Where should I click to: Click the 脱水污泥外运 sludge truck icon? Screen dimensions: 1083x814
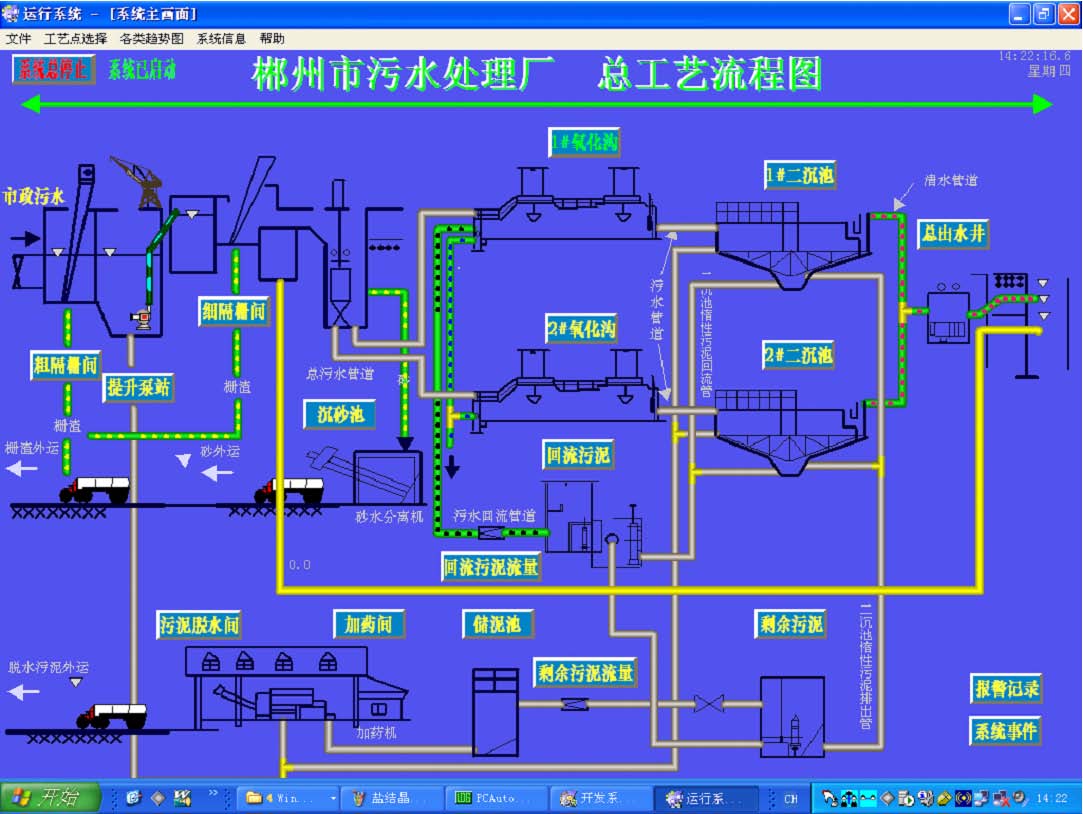tap(112, 716)
